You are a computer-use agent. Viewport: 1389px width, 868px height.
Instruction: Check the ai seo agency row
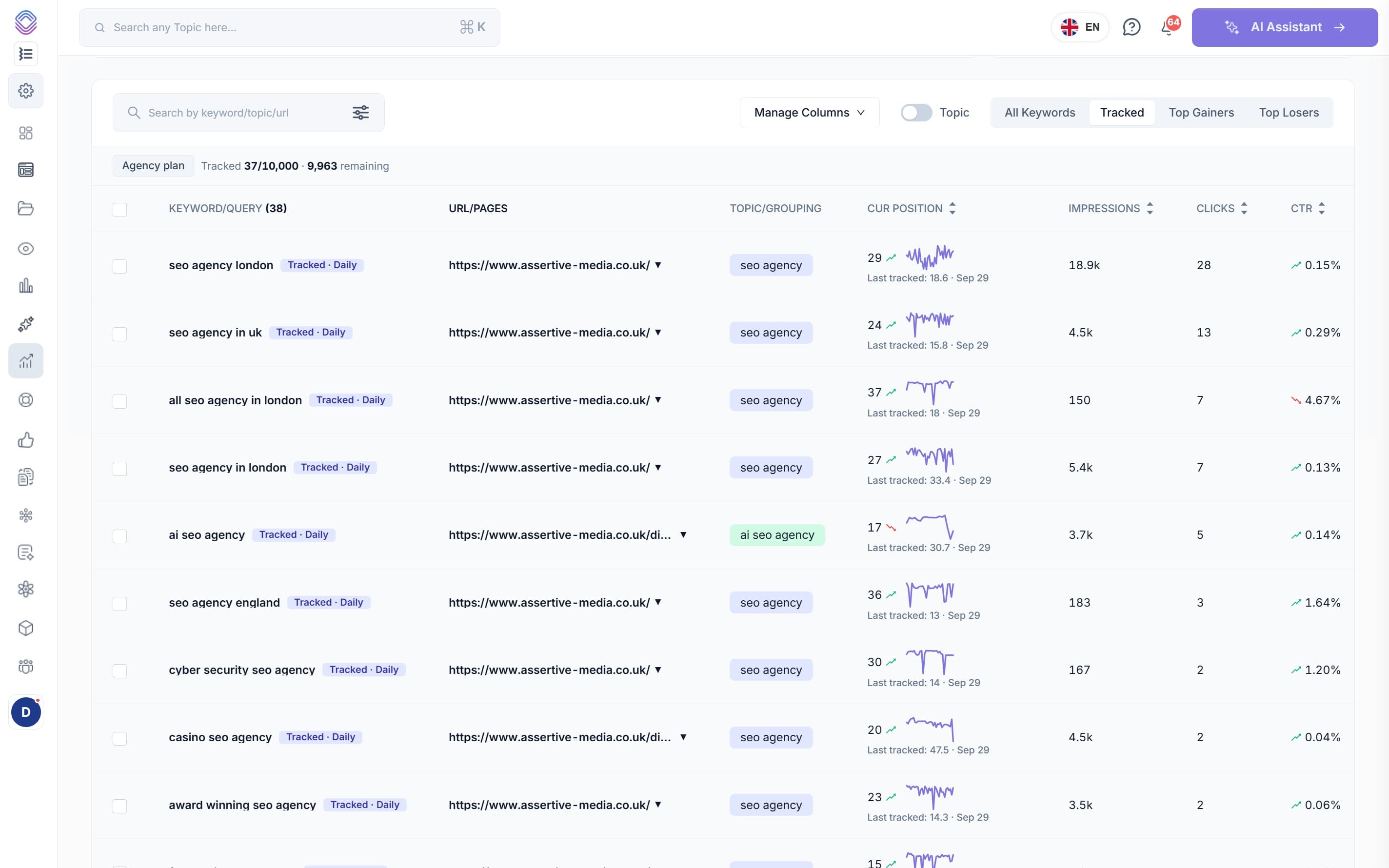[119, 536]
